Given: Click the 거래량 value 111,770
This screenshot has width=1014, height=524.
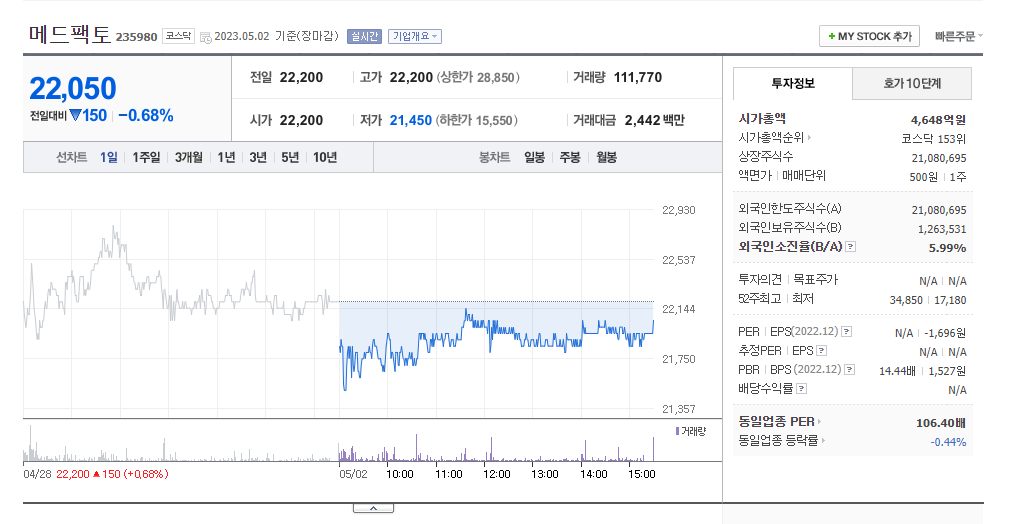Looking at the screenshot, I should point(638,78).
